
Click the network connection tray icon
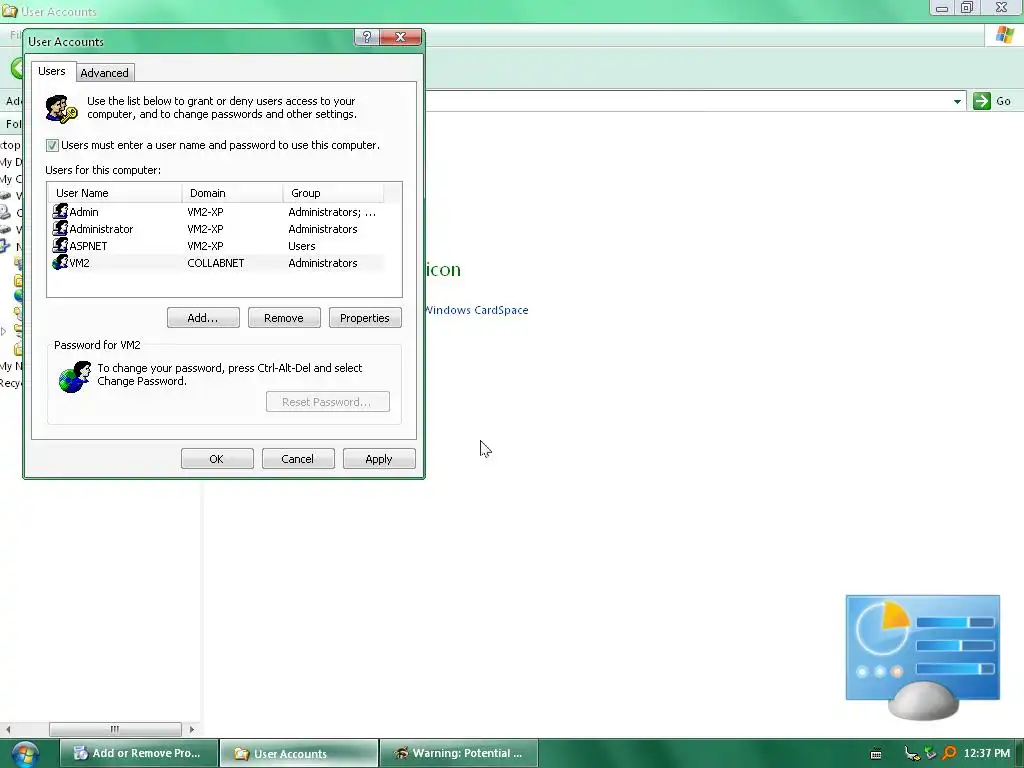pyautogui.click(x=912, y=754)
